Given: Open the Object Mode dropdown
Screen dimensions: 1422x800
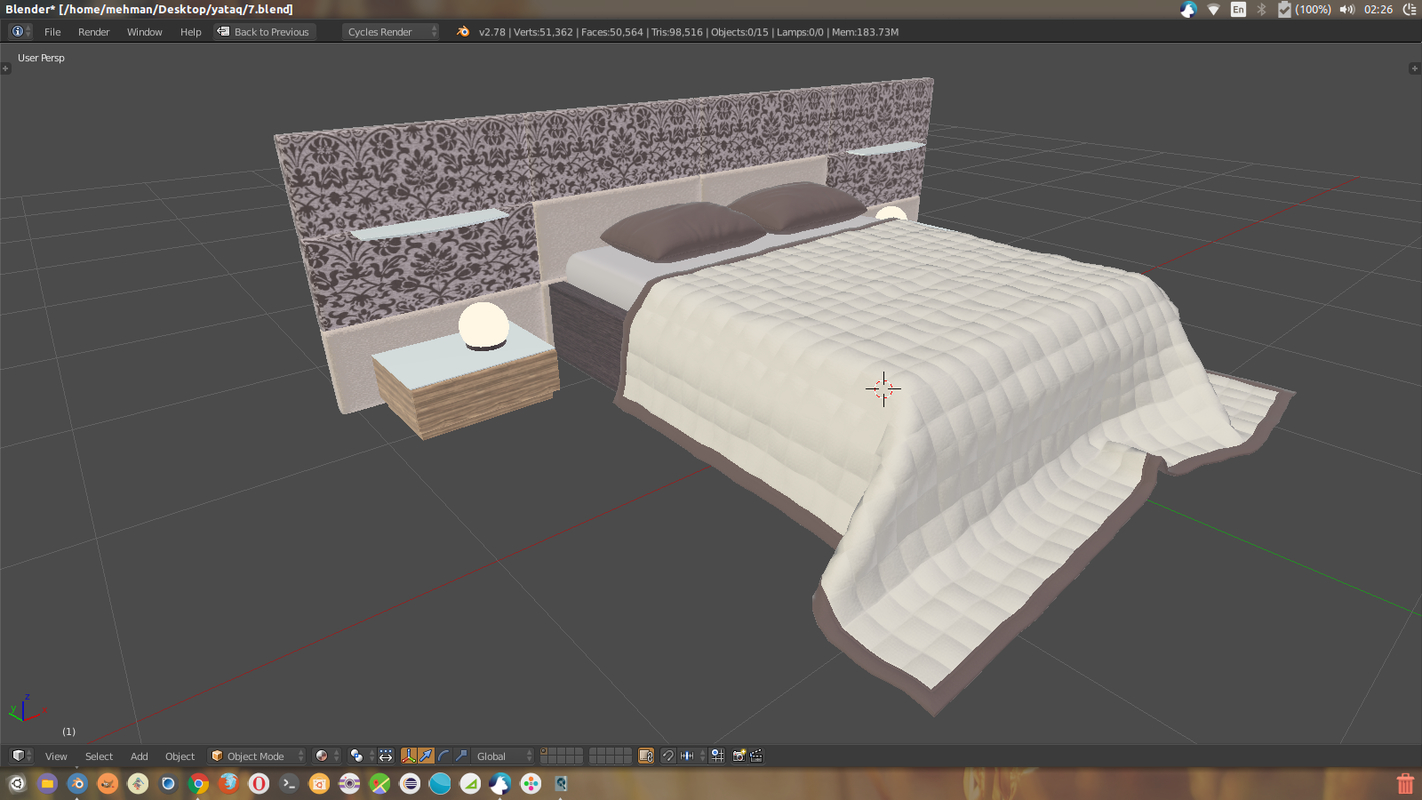Looking at the screenshot, I should pos(257,755).
